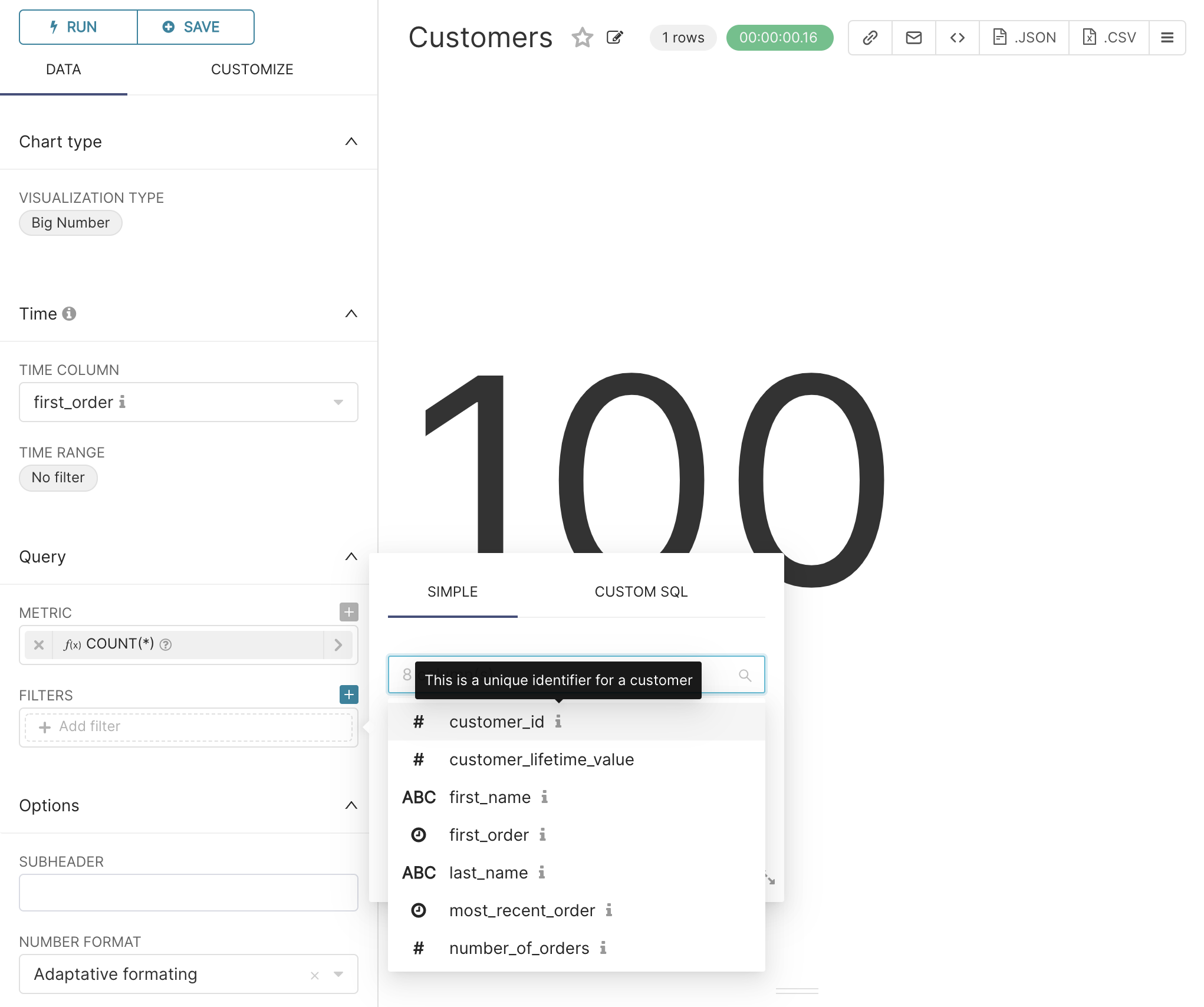Screen dimensions: 1204x1007
Task: Email the chart using the envelope icon
Action: click(913, 38)
